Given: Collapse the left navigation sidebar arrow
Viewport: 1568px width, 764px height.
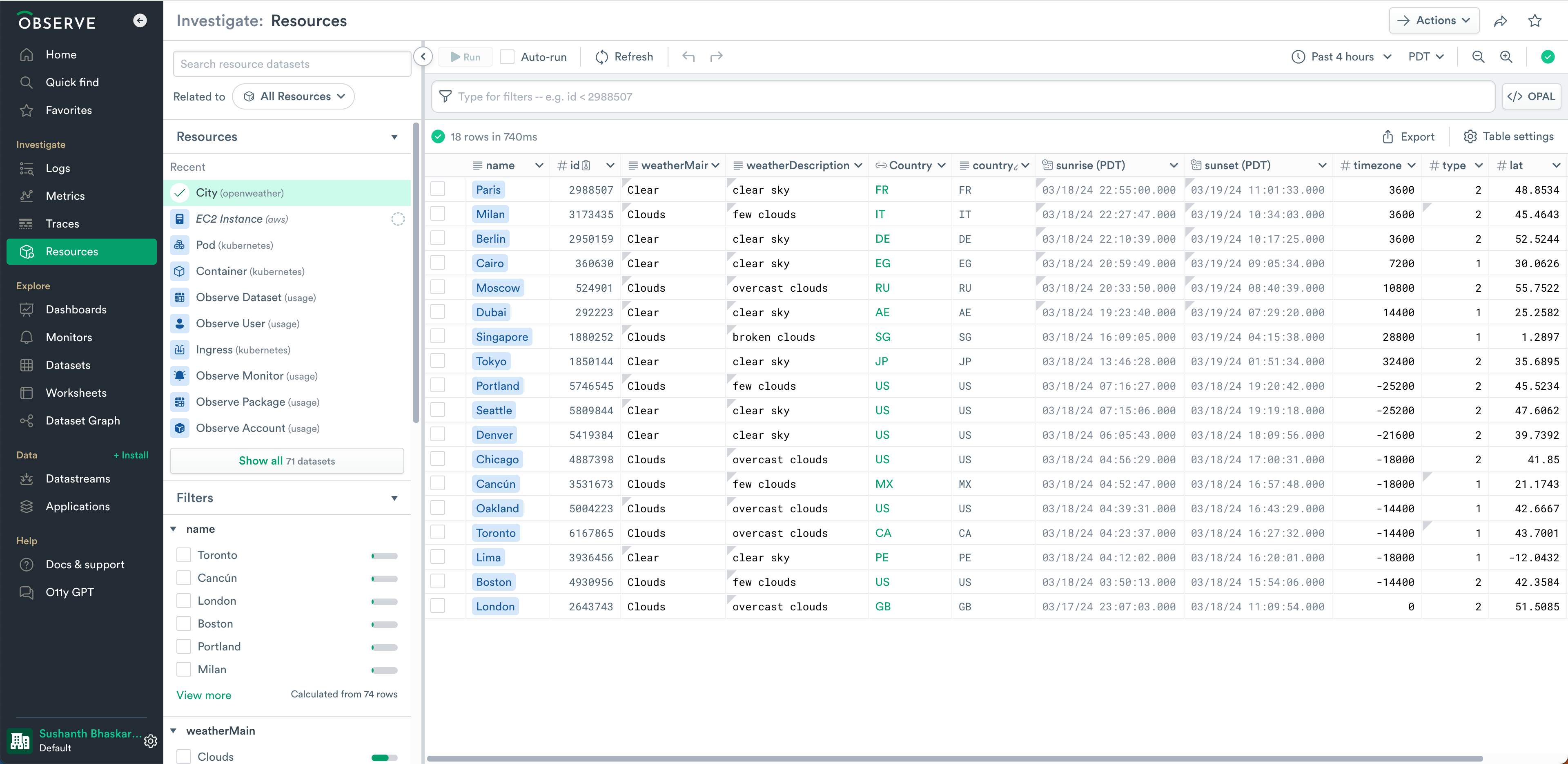Looking at the screenshot, I should click(140, 21).
